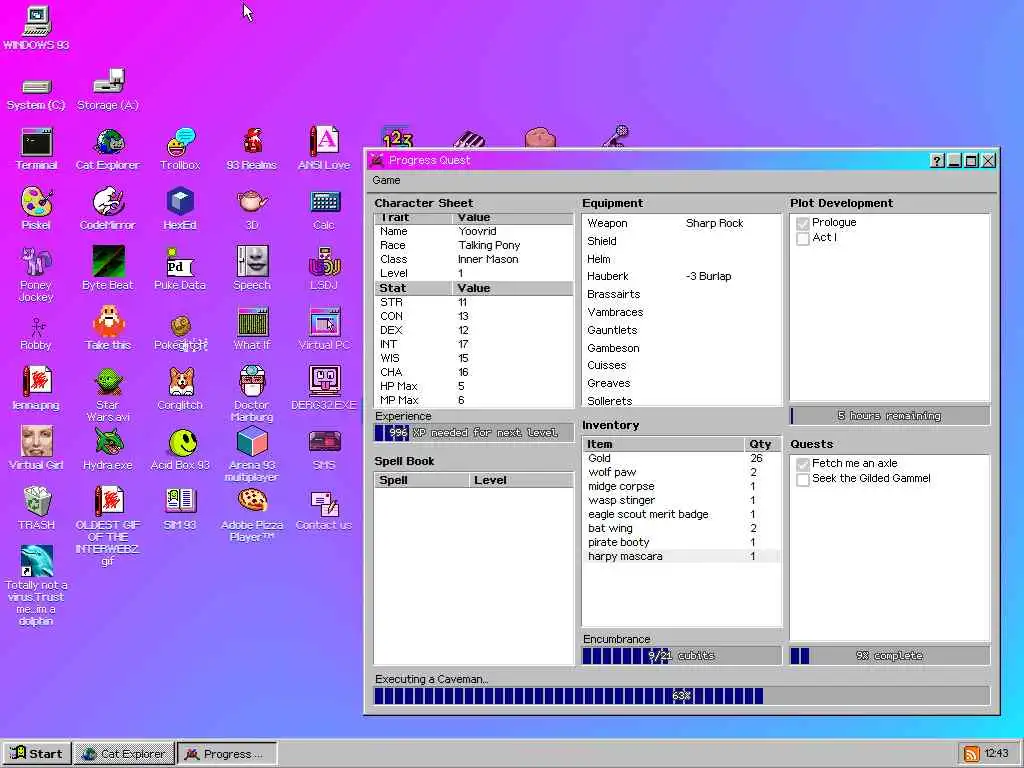Select the Progress Quest taskbar button
This screenshot has width=1024, height=768.
227,754
